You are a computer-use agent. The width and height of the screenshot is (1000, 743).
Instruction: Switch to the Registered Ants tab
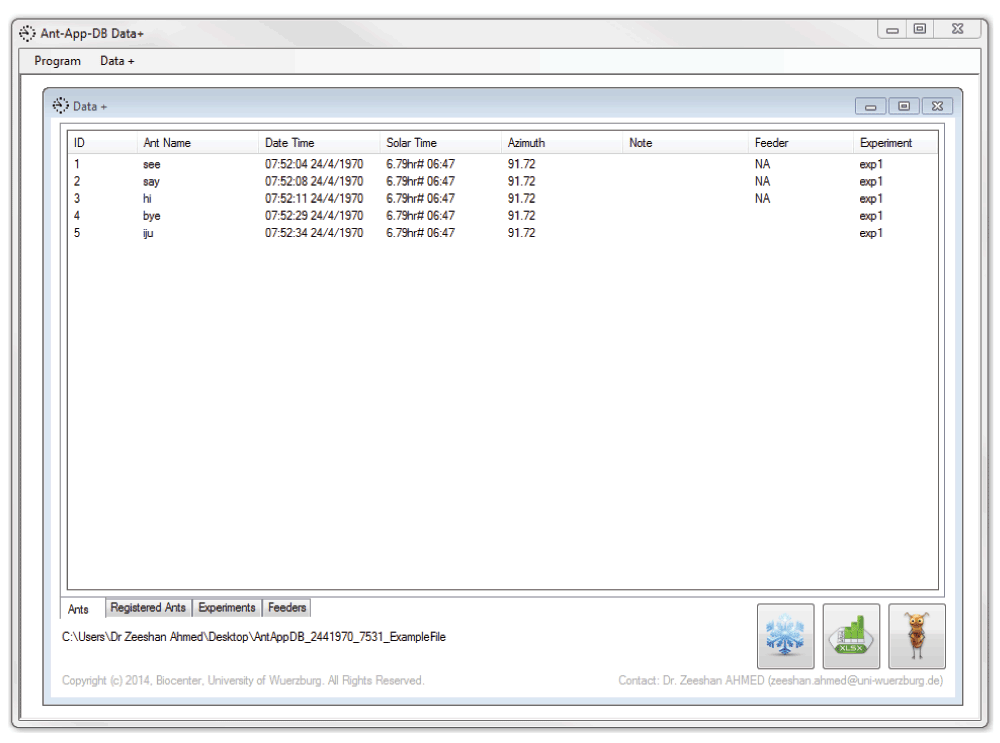pyautogui.click(x=148, y=607)
